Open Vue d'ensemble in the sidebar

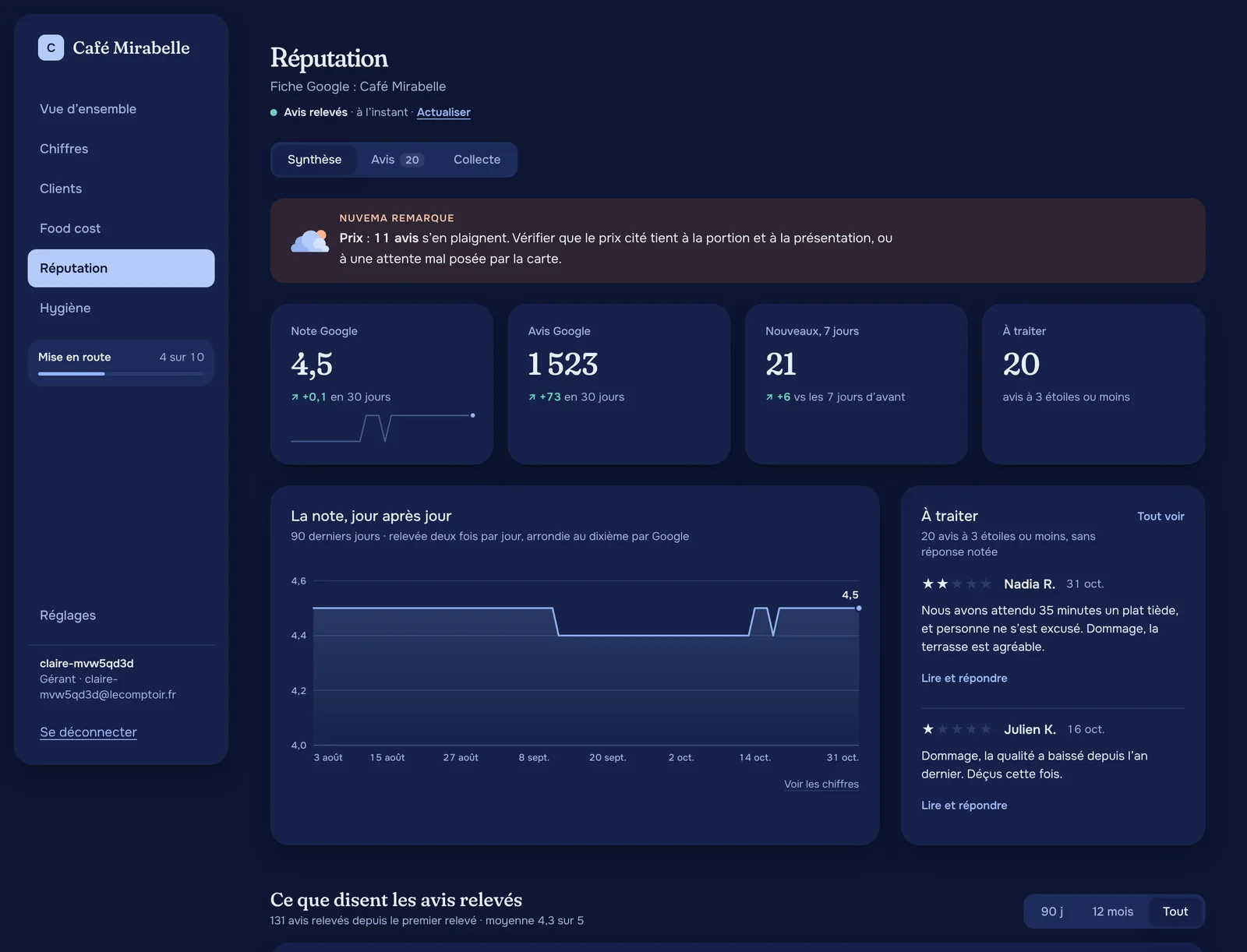click(x=121, y=109)
